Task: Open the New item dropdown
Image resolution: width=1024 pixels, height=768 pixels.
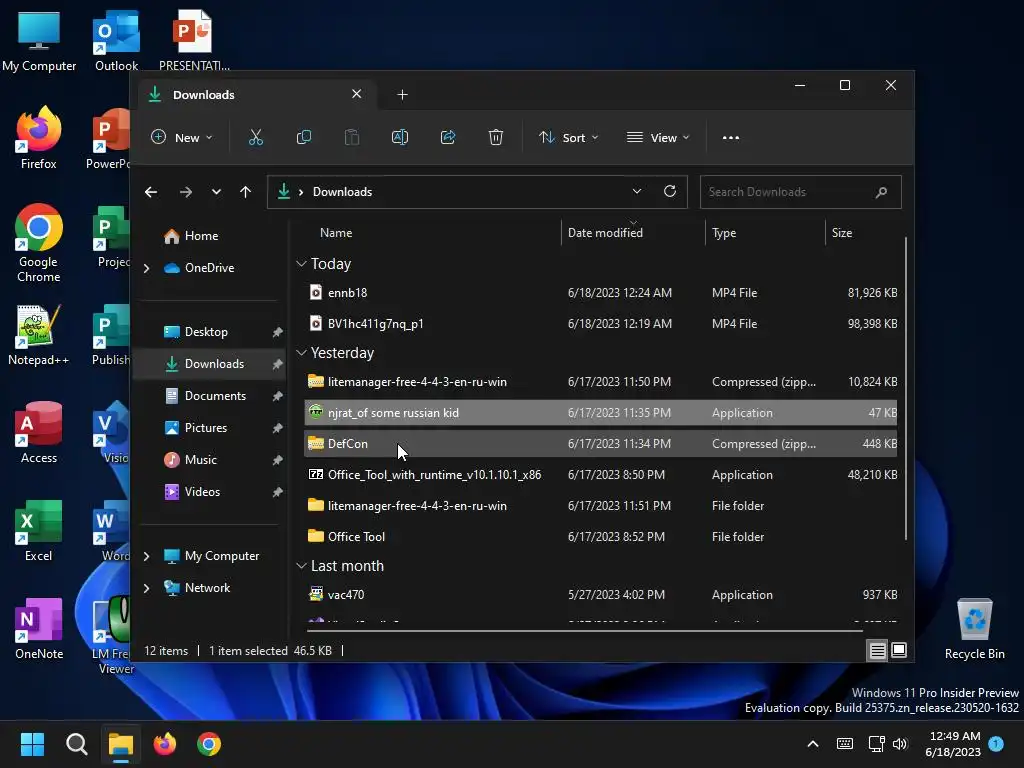Action: point(182,137)
